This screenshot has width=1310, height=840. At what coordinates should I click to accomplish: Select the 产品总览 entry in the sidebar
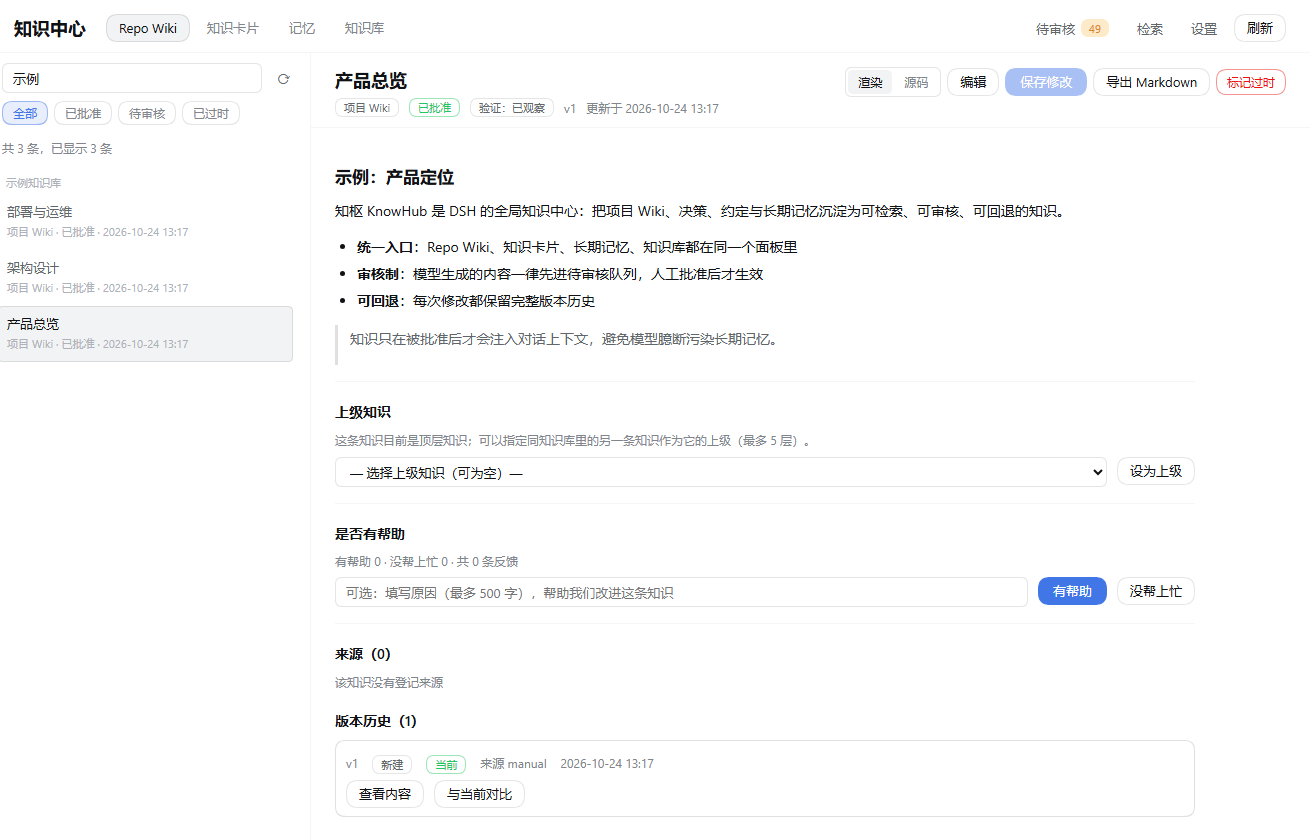click(x=146, y=333)
